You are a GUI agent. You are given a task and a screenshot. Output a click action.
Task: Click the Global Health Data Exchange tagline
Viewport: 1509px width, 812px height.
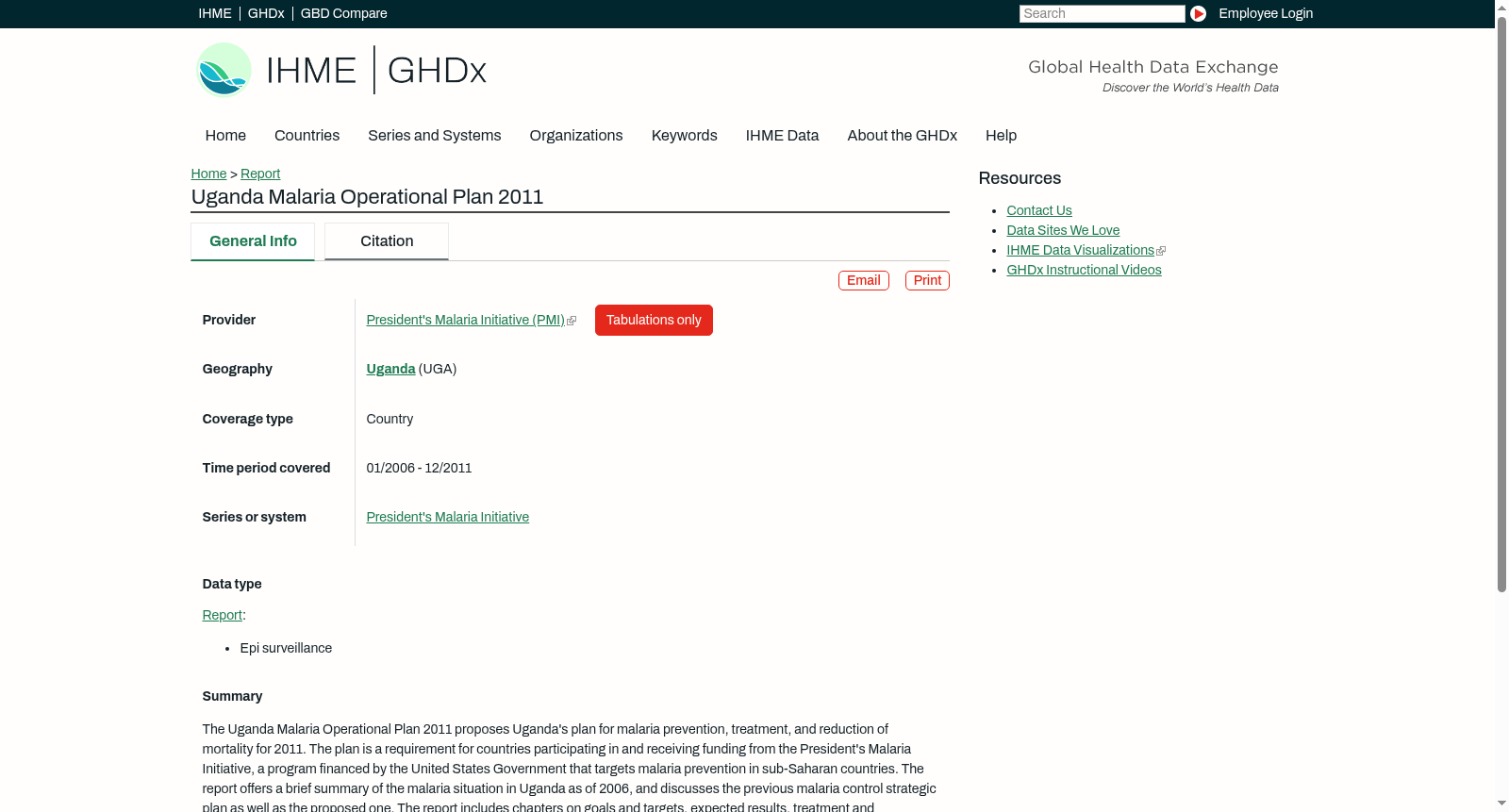[1153, 67]
